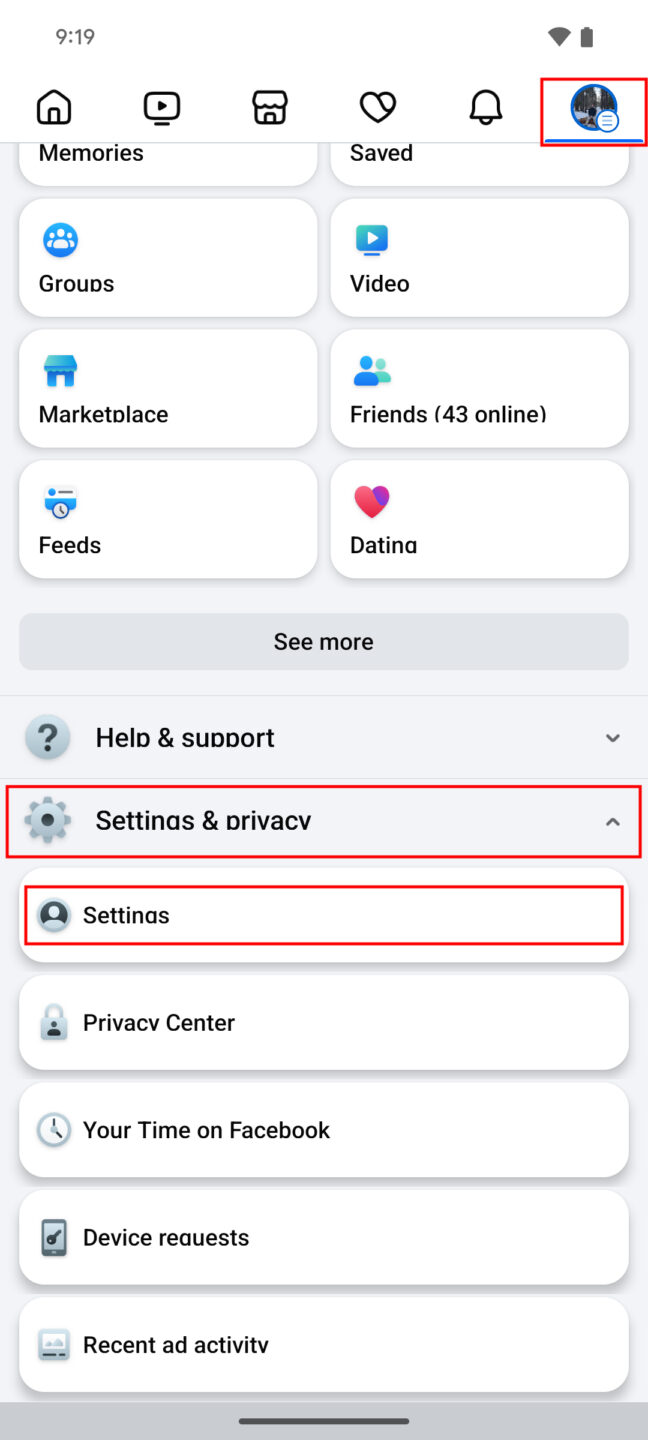Select the Video tab icon in top navigation
This screenshot has height=1440, width=648.
click(161, 107)
